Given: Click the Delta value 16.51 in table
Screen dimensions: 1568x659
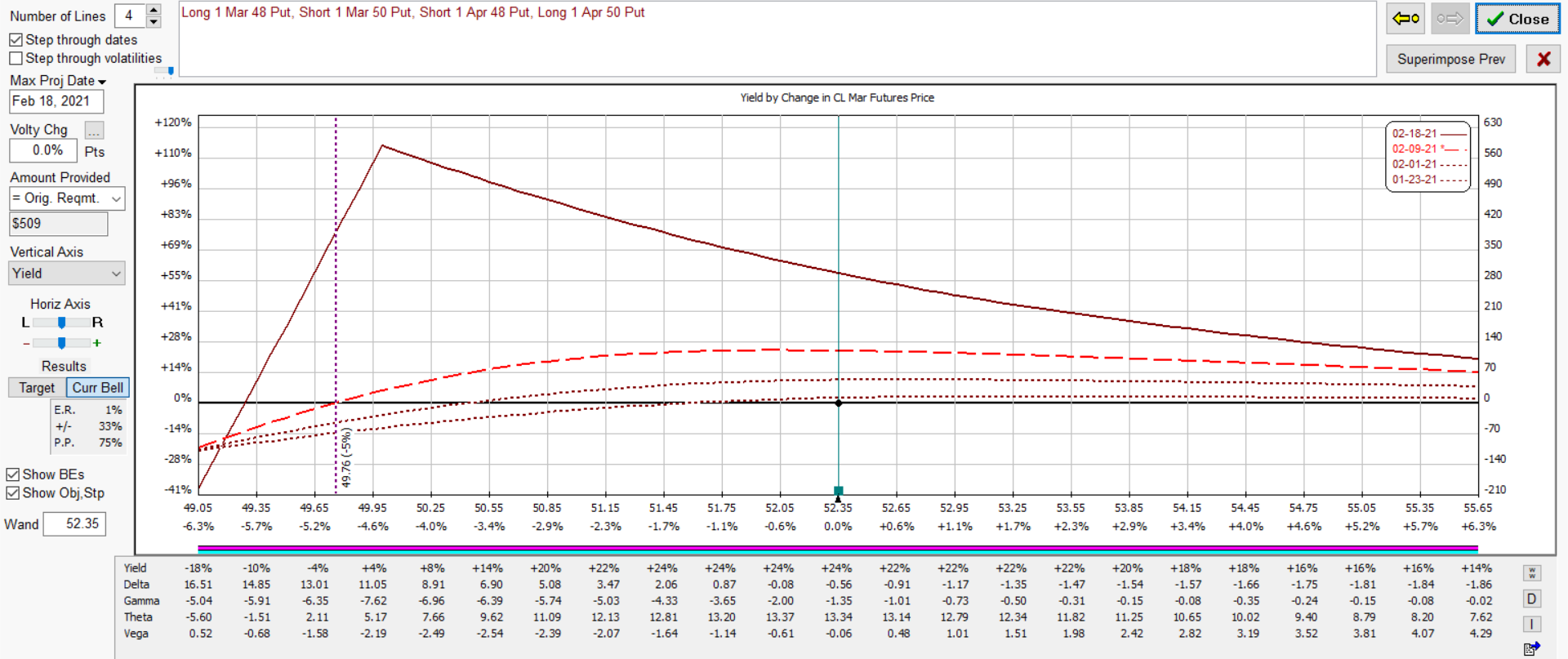Looking at the screenshot, I should (198, 585).
